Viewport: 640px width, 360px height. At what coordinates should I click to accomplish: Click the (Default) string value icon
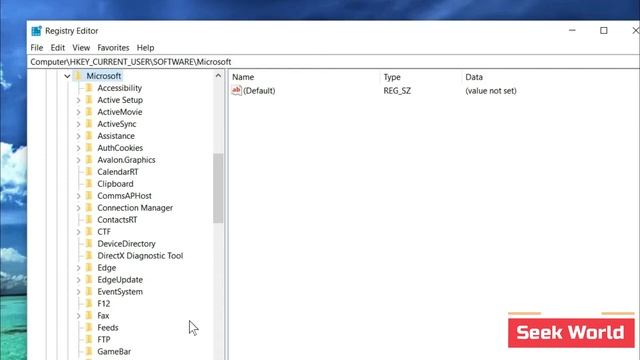[236, 90]
